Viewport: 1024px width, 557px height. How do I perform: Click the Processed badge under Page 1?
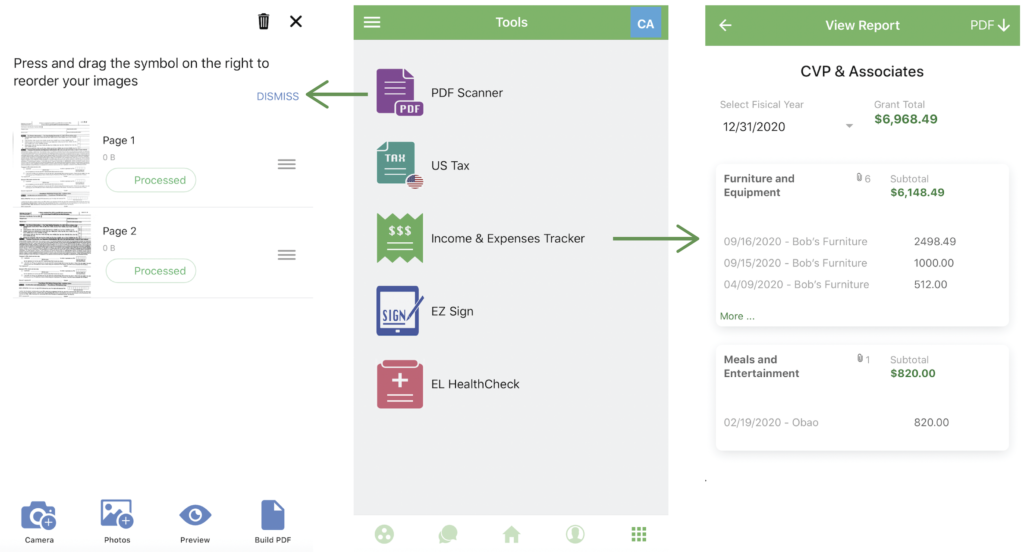pos(151,180)
